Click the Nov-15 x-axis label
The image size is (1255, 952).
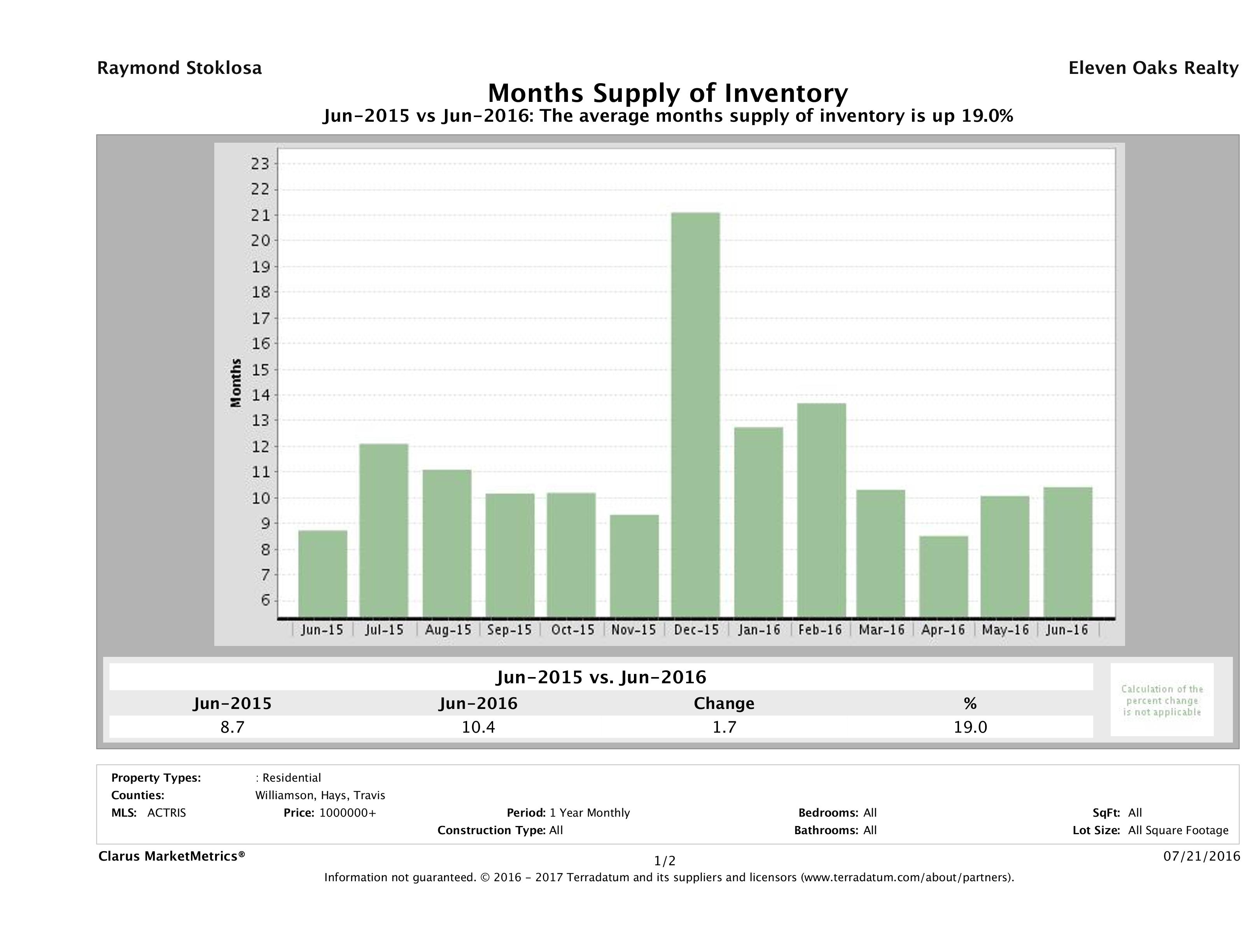click(633, 630)
